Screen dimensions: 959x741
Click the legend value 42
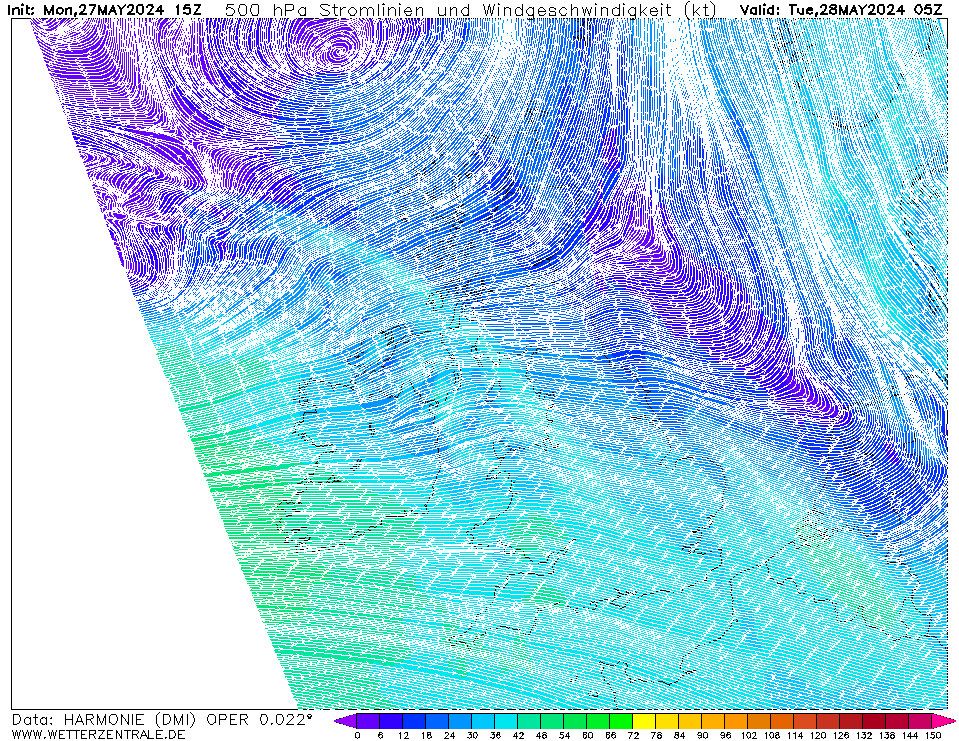click(518, 735)
